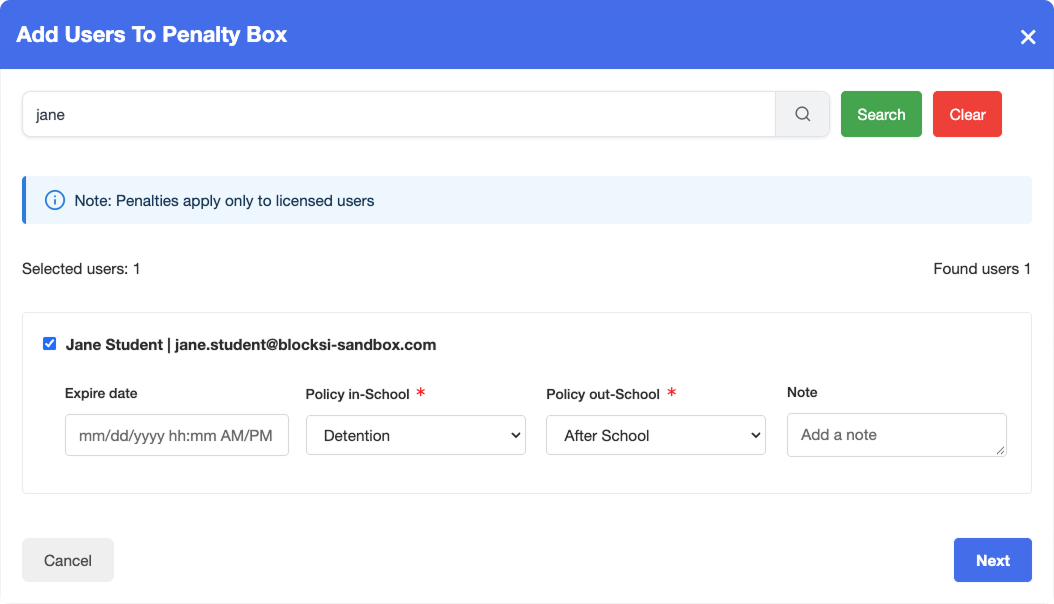Click the blue Next button

click(992, 560)
